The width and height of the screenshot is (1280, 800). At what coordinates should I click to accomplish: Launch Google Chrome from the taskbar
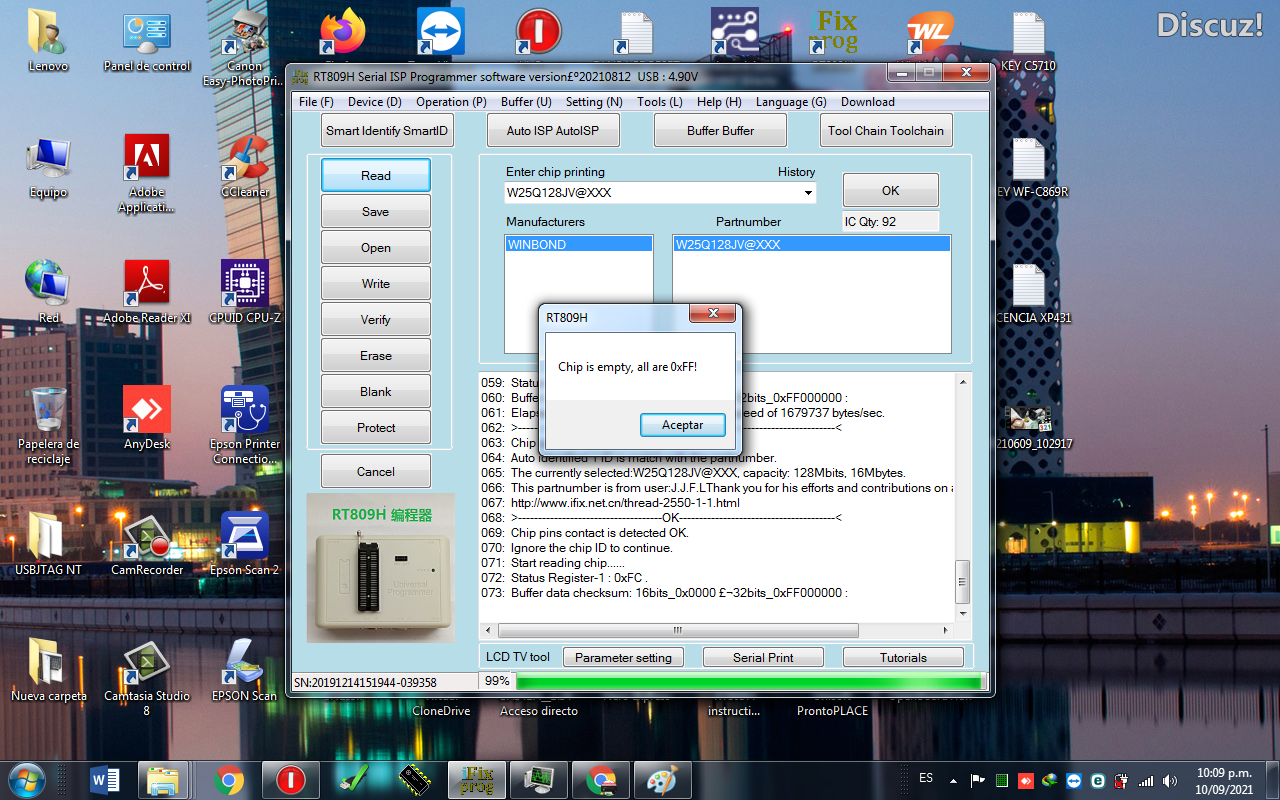click(229, 779)
